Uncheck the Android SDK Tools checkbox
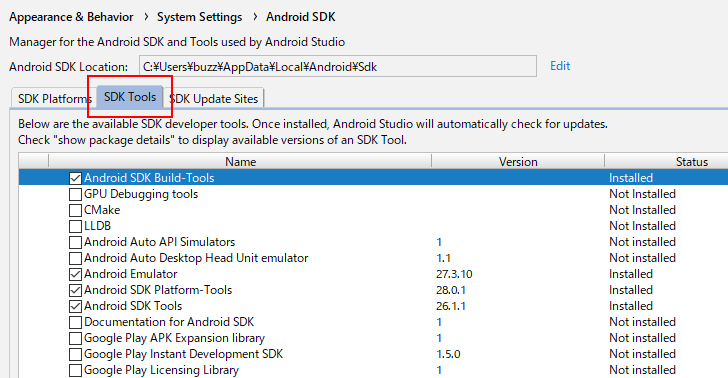The image size is (728, 378). click(75, 306)
